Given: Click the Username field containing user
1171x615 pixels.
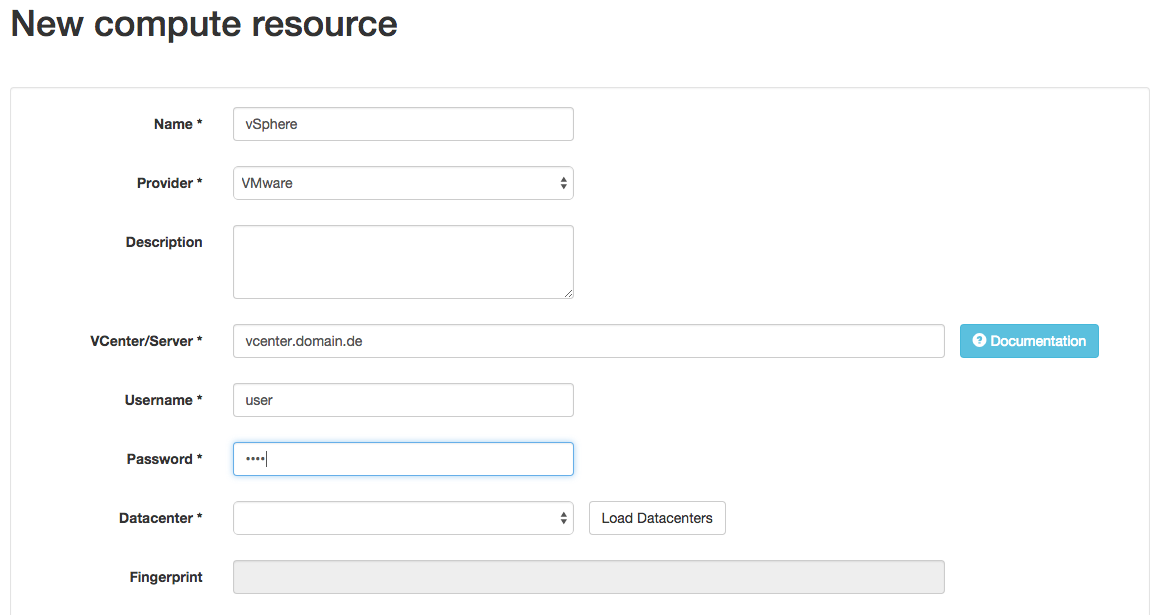Looking at the screenshot, I should (x=403, y=400).
